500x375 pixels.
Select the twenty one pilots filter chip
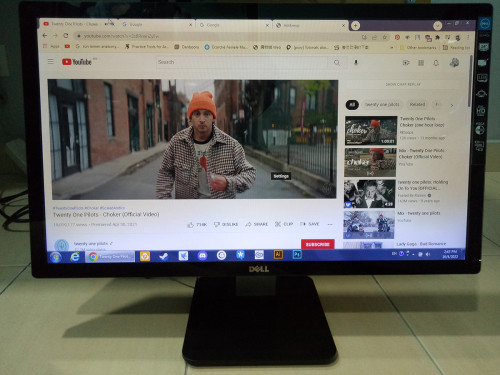(382, 105)
